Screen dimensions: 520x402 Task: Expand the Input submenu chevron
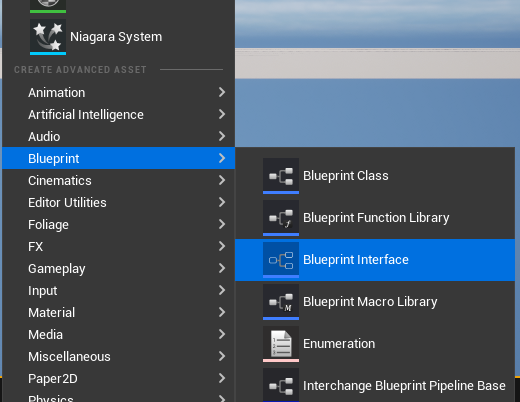[222, 290]
